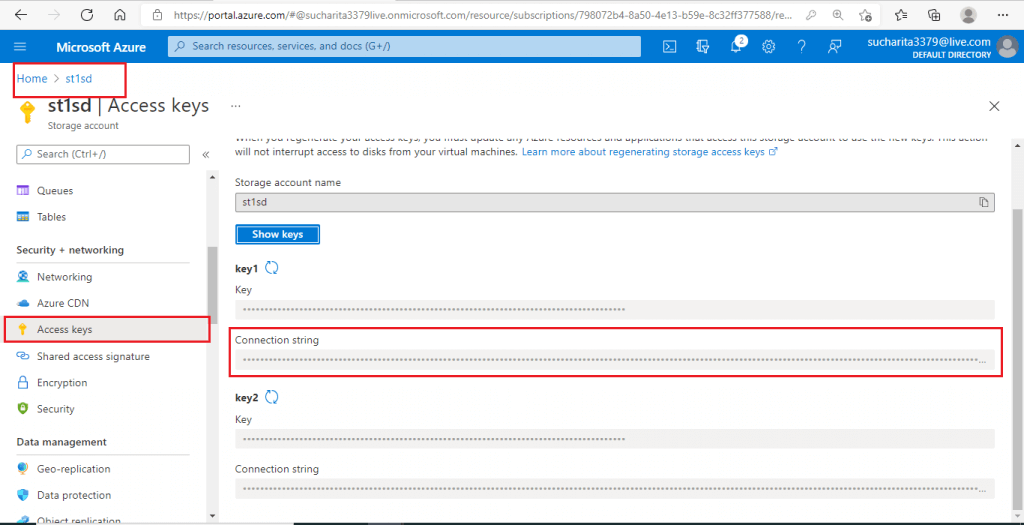Open the Directories and subscriptions filter icon
The image size is (1024, 525).
[703, 46]
